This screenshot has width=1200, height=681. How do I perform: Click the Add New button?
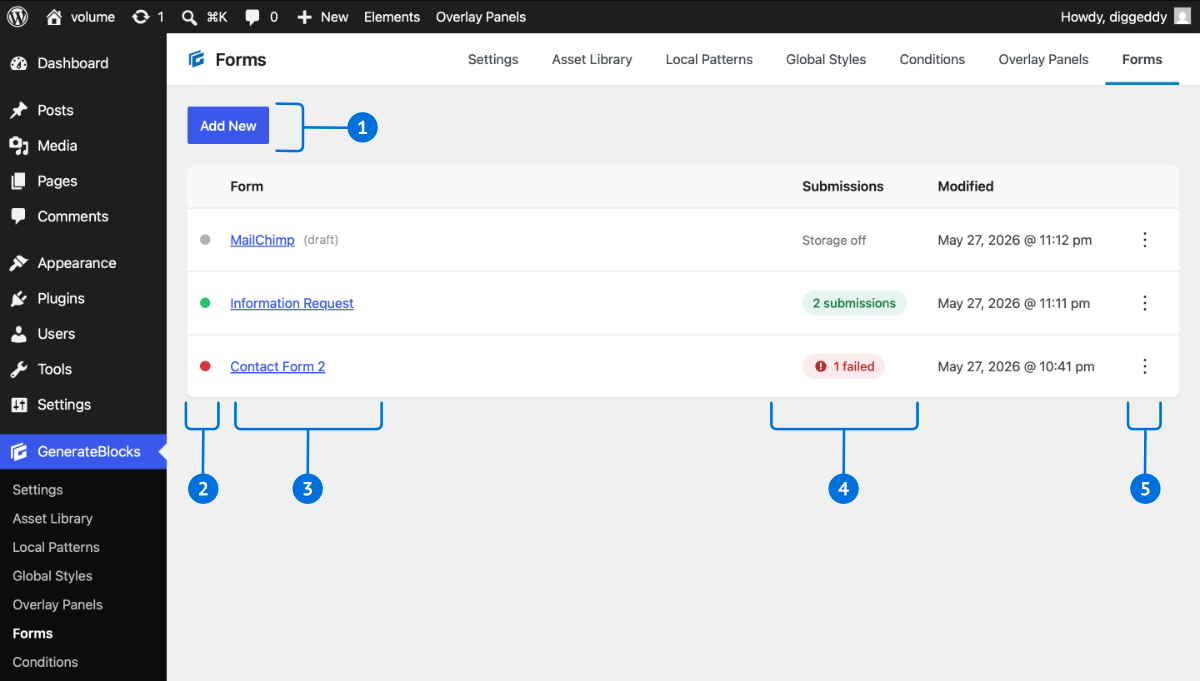pyautogui.click(x=228, y=126)
